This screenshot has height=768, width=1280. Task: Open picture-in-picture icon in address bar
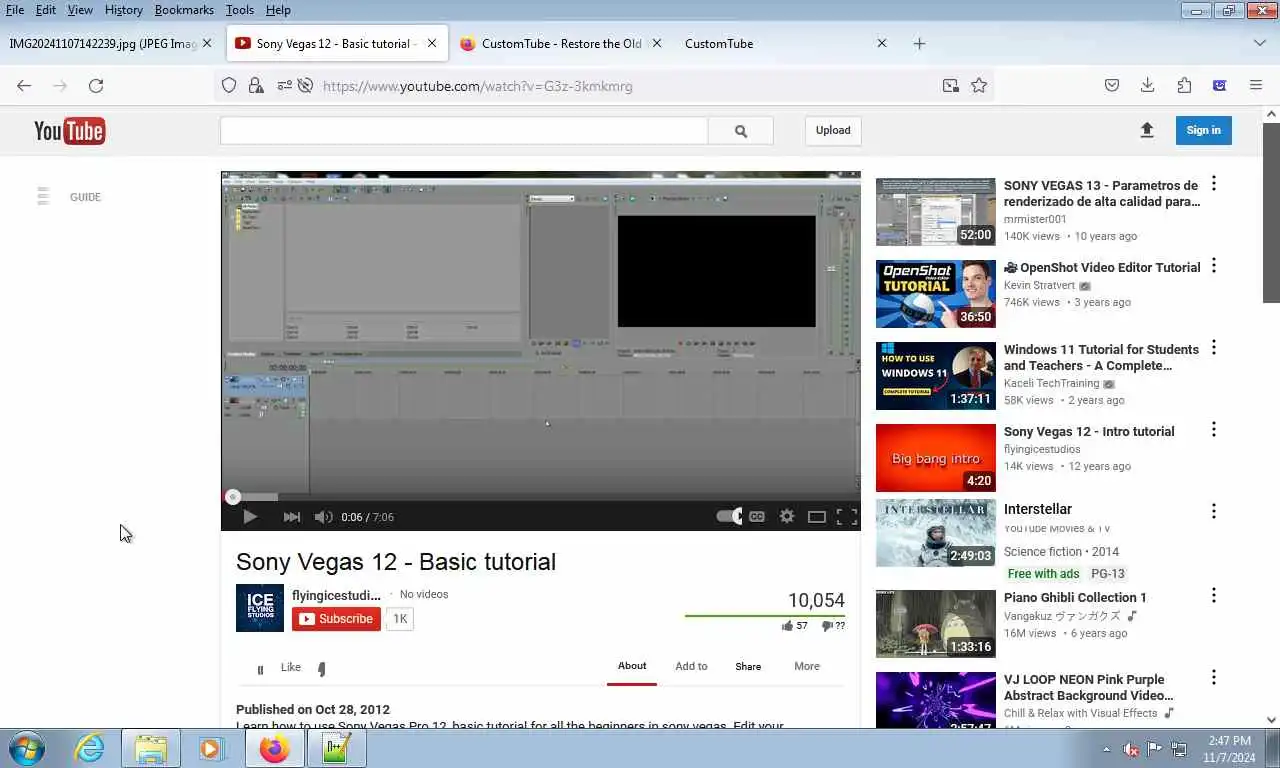click(951, 86)
